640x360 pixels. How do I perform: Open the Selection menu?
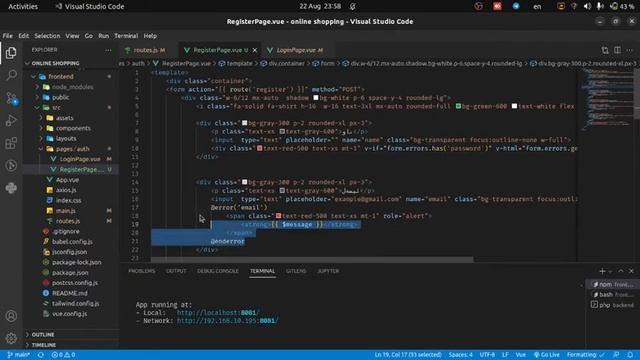(x=47, y=36)
